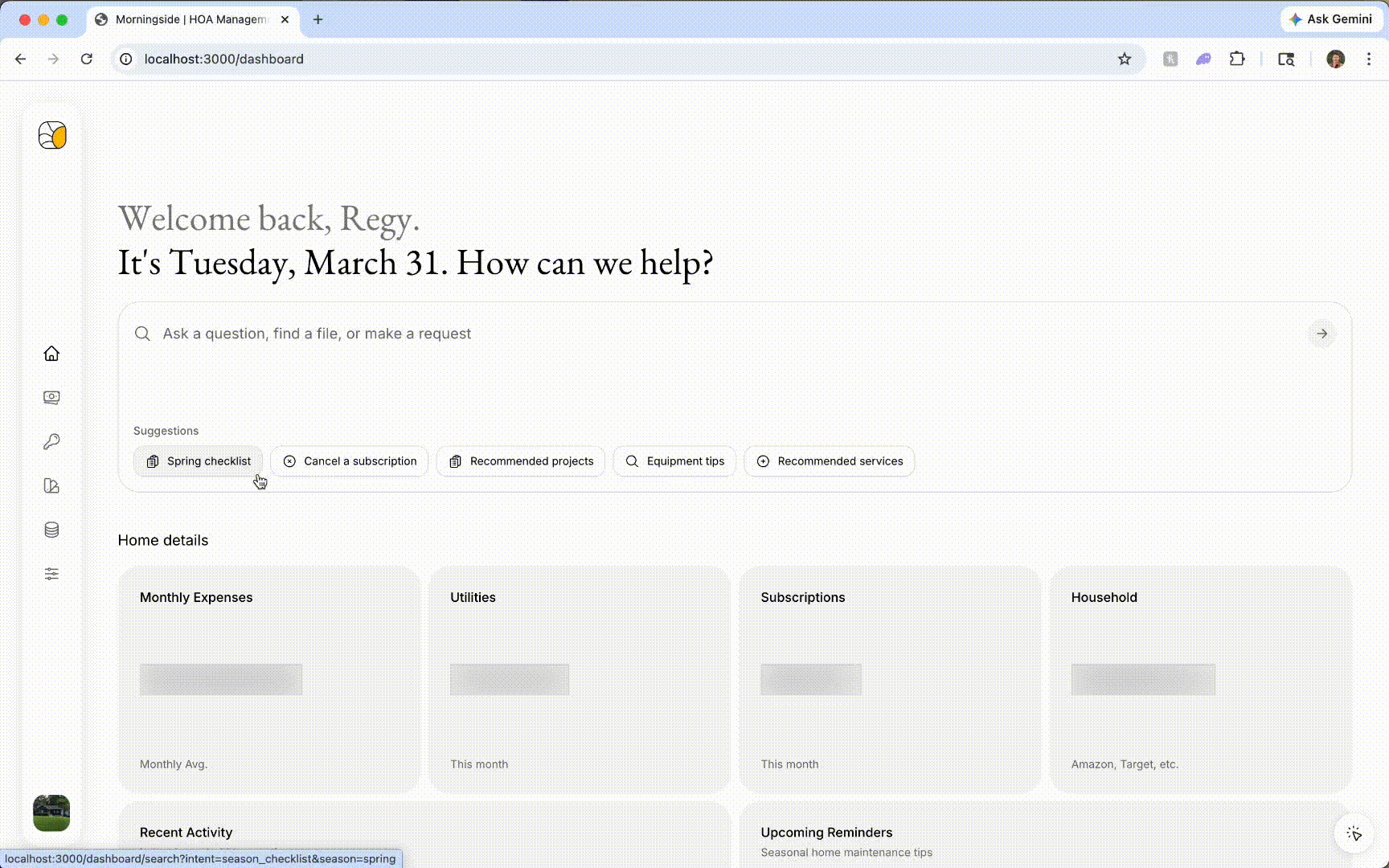Click the Ask Gemini button
1389x868 pixels.
click(1330, 19)
